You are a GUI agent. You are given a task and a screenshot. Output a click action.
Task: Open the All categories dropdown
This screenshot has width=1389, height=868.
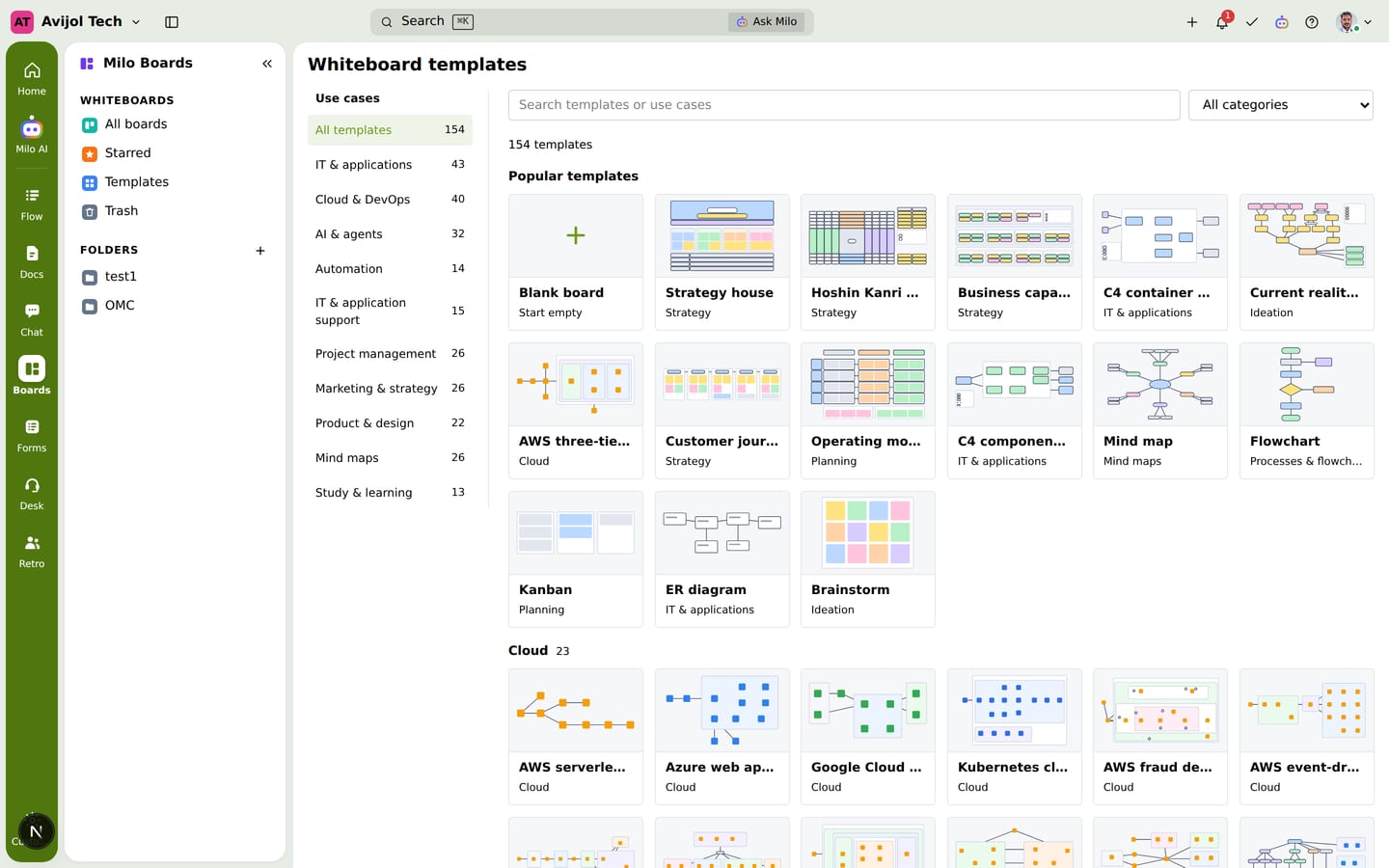click(x=1281, y=105)
